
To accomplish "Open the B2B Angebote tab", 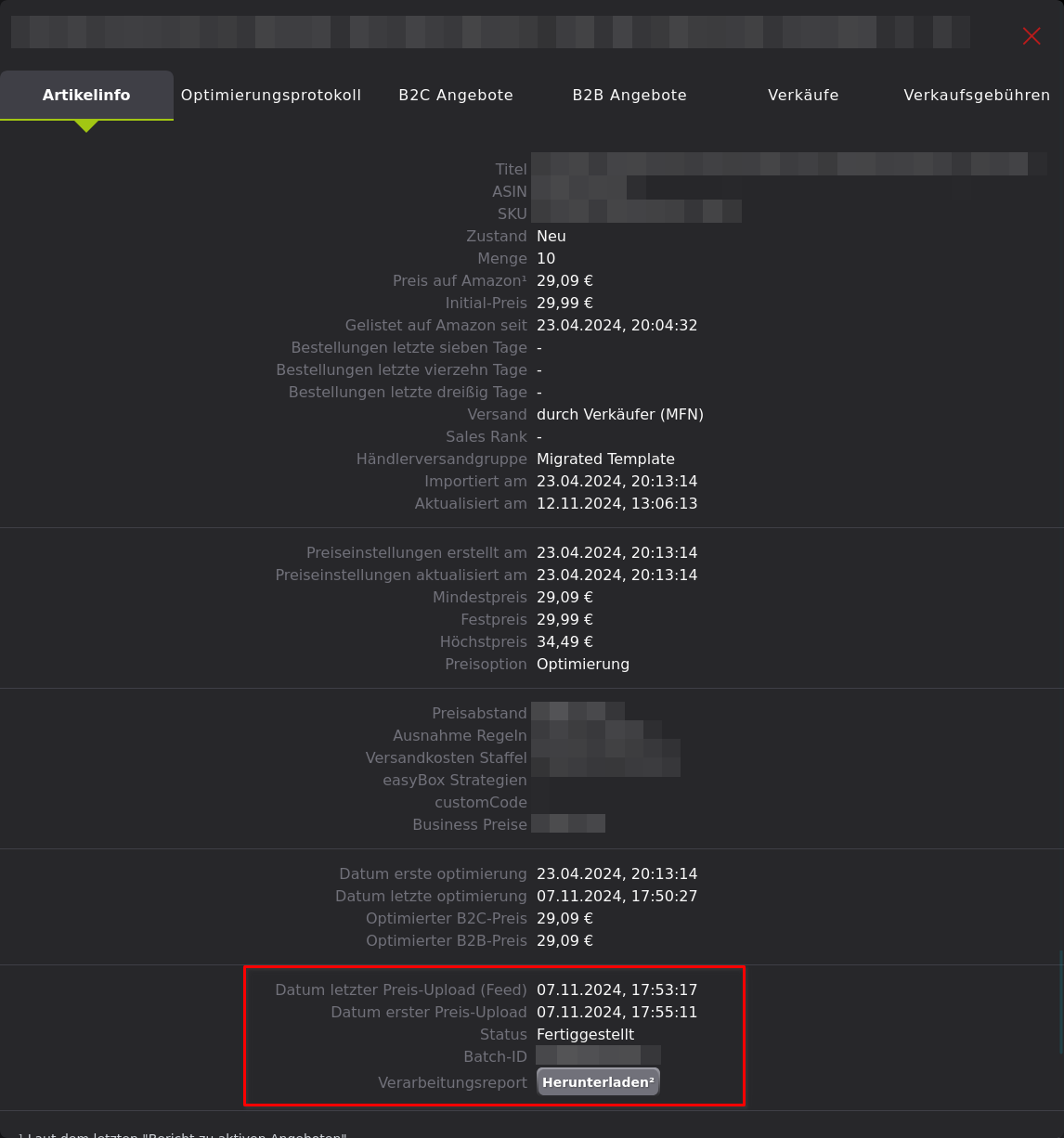I will (629, 95).
